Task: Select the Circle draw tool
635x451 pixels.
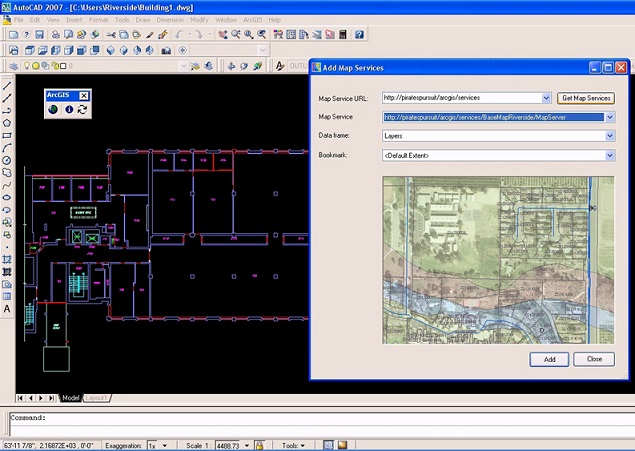Action: (7, 160)
